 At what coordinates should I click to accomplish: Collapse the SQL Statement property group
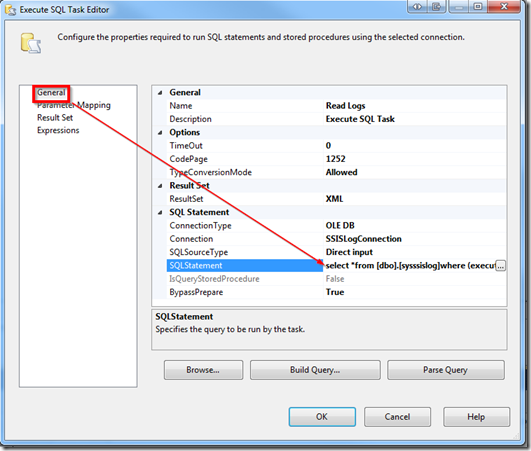[x=160, y=212]
